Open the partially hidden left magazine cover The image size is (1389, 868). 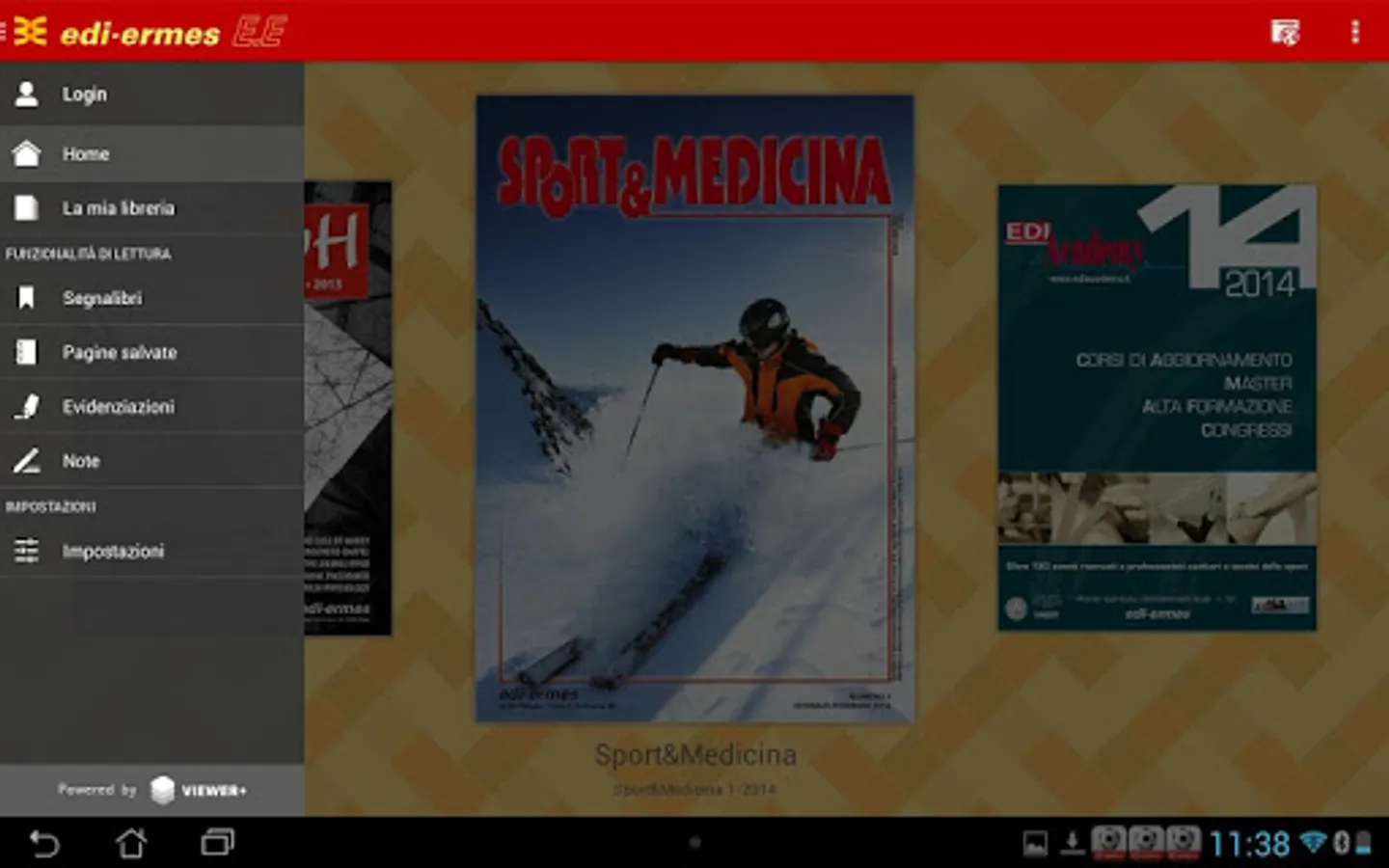(x=348, y=408)
